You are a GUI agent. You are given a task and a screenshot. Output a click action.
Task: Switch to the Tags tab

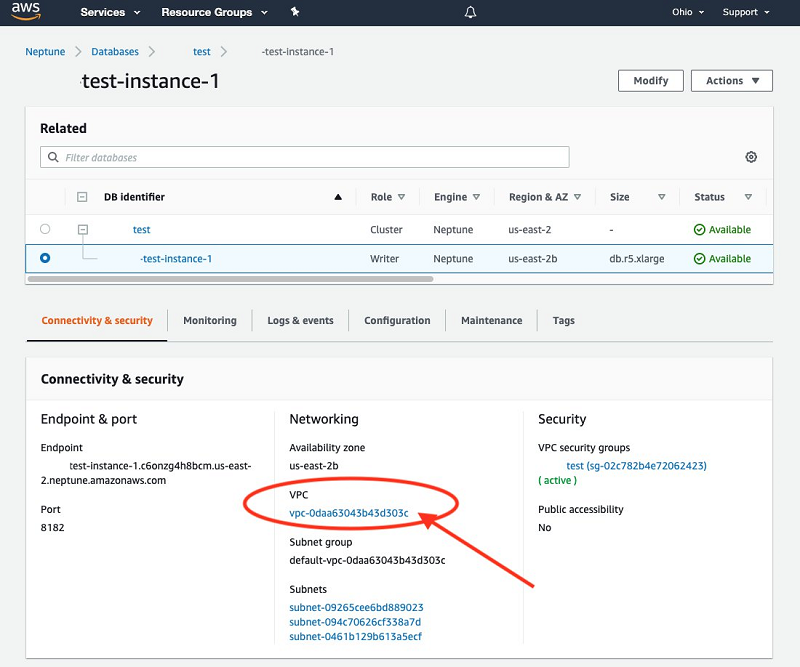[x=563, y=320]
